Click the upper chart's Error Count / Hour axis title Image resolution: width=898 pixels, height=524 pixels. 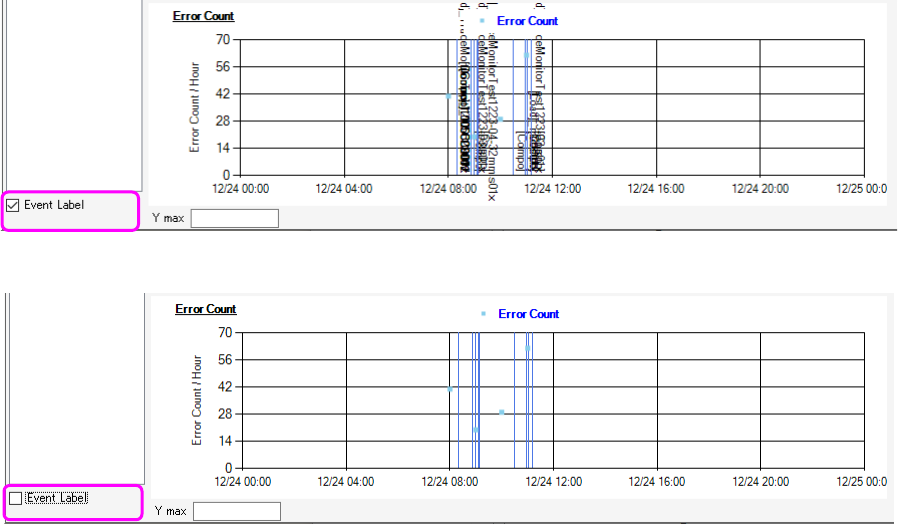194,107
